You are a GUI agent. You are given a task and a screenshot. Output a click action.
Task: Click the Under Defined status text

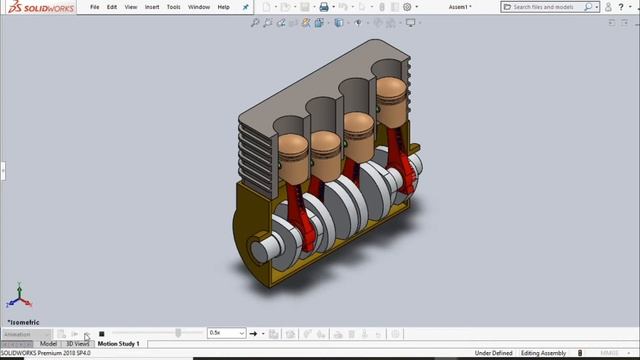[x=493, y=353]
